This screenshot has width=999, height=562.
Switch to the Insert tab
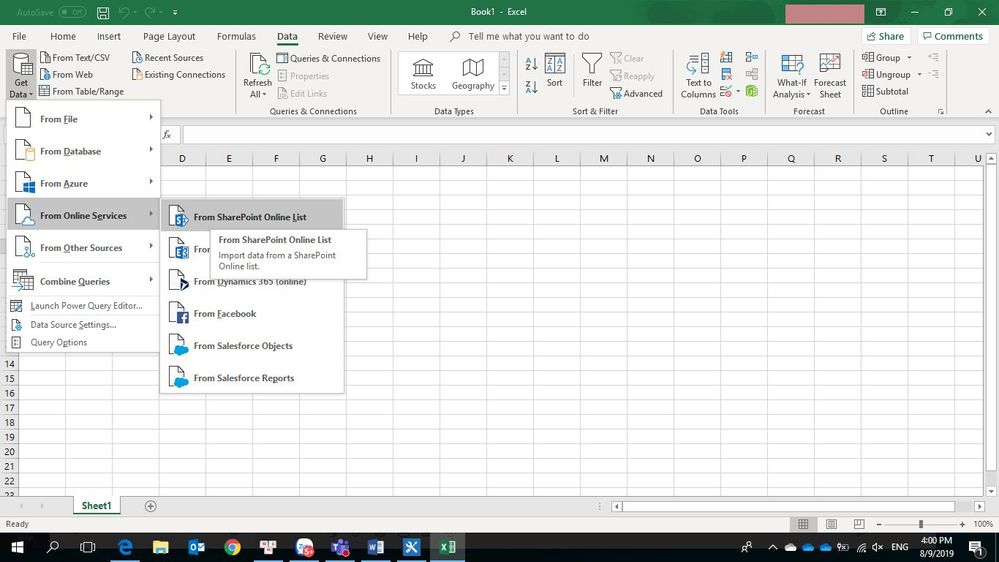pyautogui.click(x=109, y=36)
